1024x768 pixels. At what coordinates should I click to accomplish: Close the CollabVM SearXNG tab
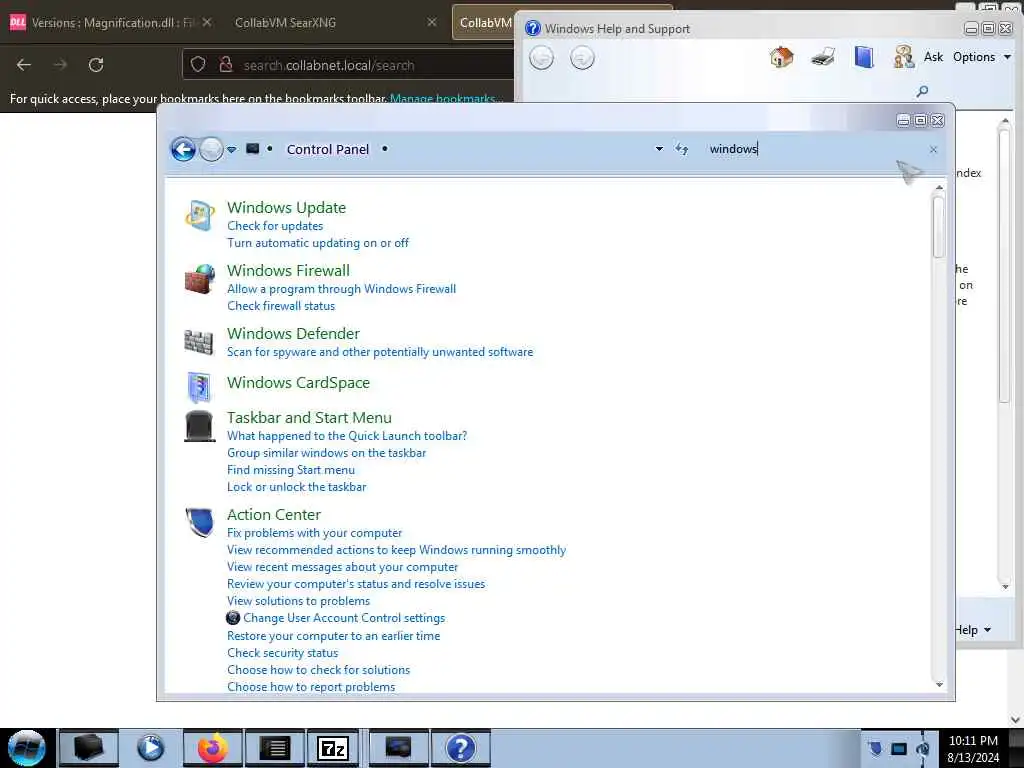pos(432,22)
